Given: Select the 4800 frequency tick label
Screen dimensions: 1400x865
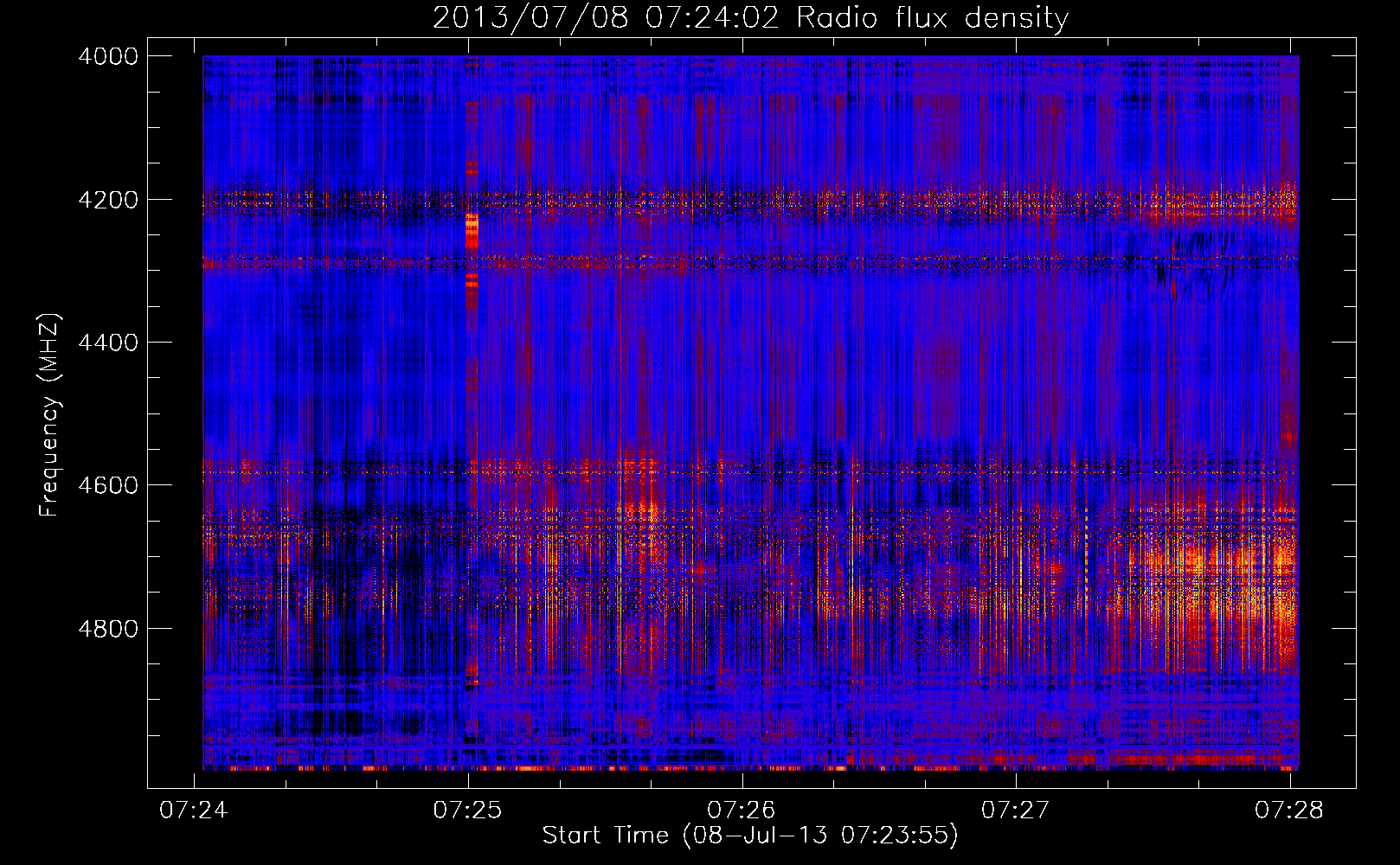Looking at the screenshot, I should tap(108, 629).
